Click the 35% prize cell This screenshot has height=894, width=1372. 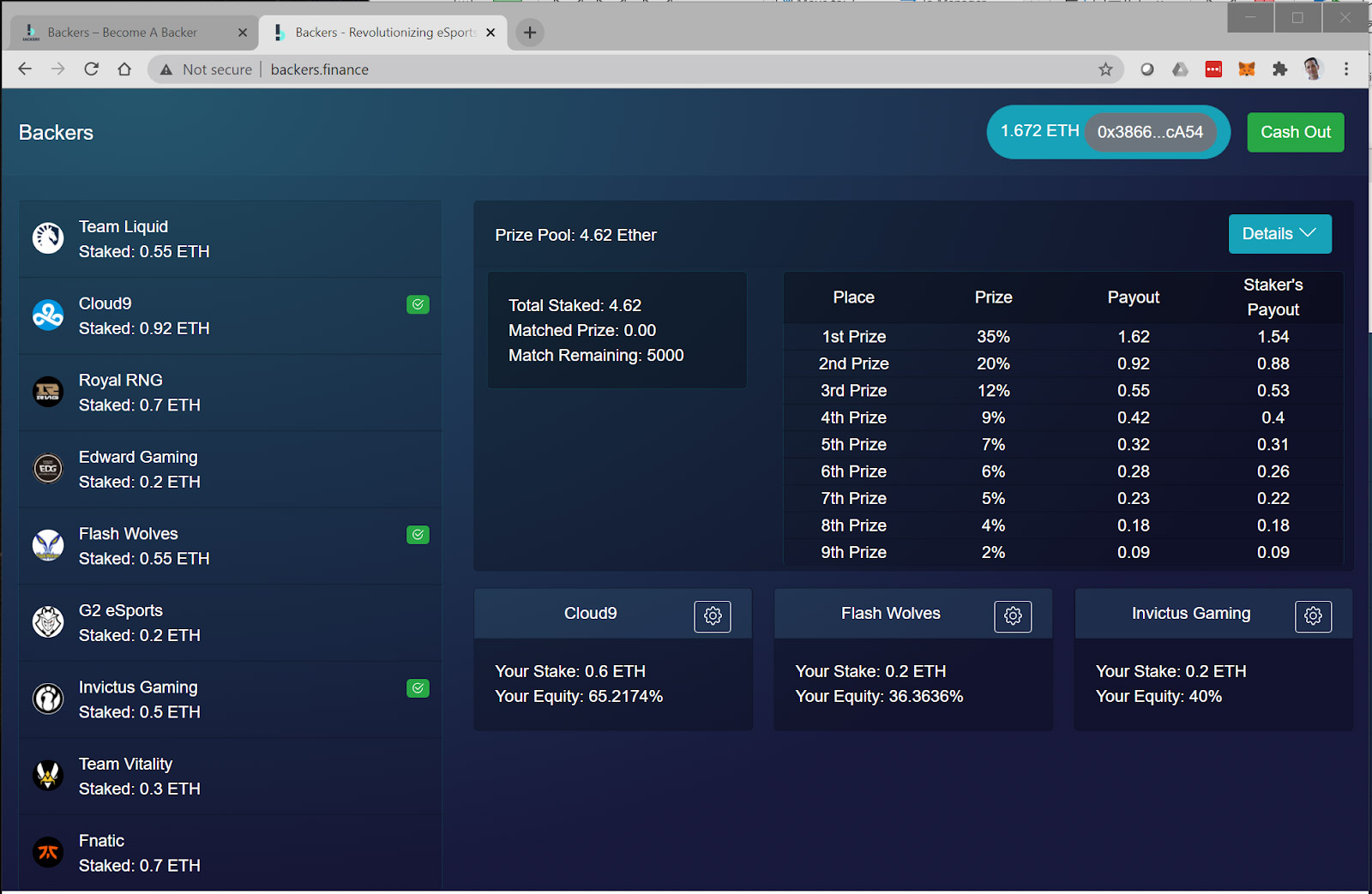[x=993, y=337]
